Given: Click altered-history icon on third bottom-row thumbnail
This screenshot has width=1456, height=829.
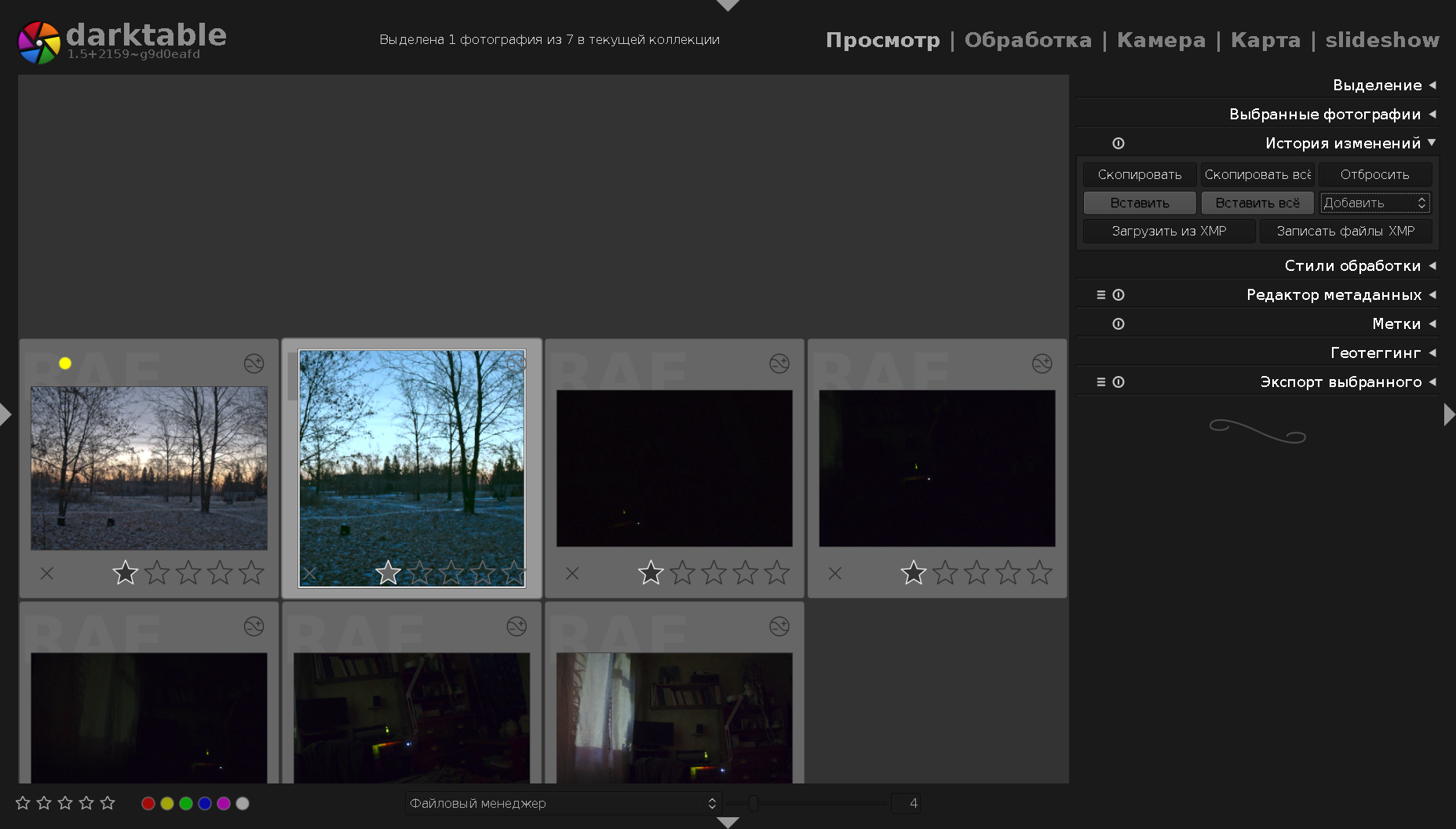Looking at the screenshot, I should click(x=779, y=626).
